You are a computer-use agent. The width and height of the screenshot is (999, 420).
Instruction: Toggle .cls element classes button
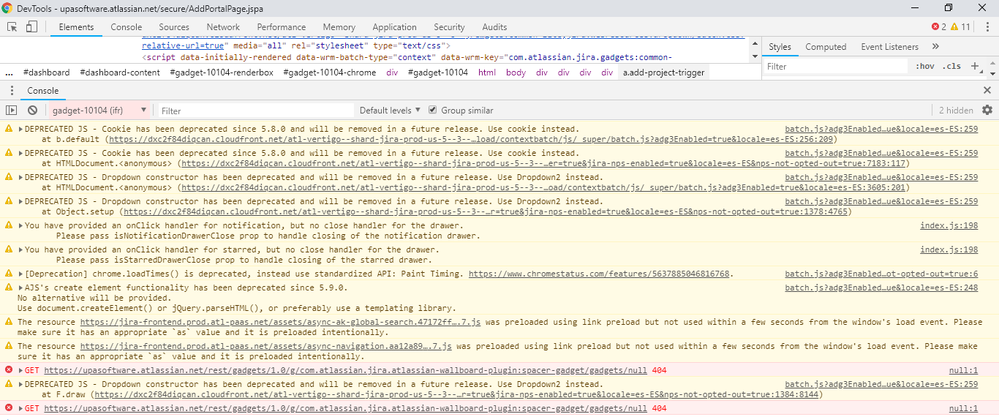[952, 66]
